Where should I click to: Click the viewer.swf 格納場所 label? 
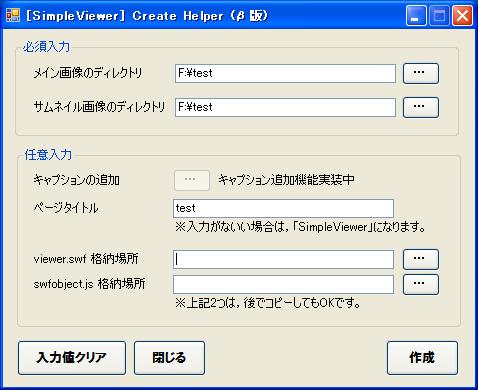(x=86, y=259)
